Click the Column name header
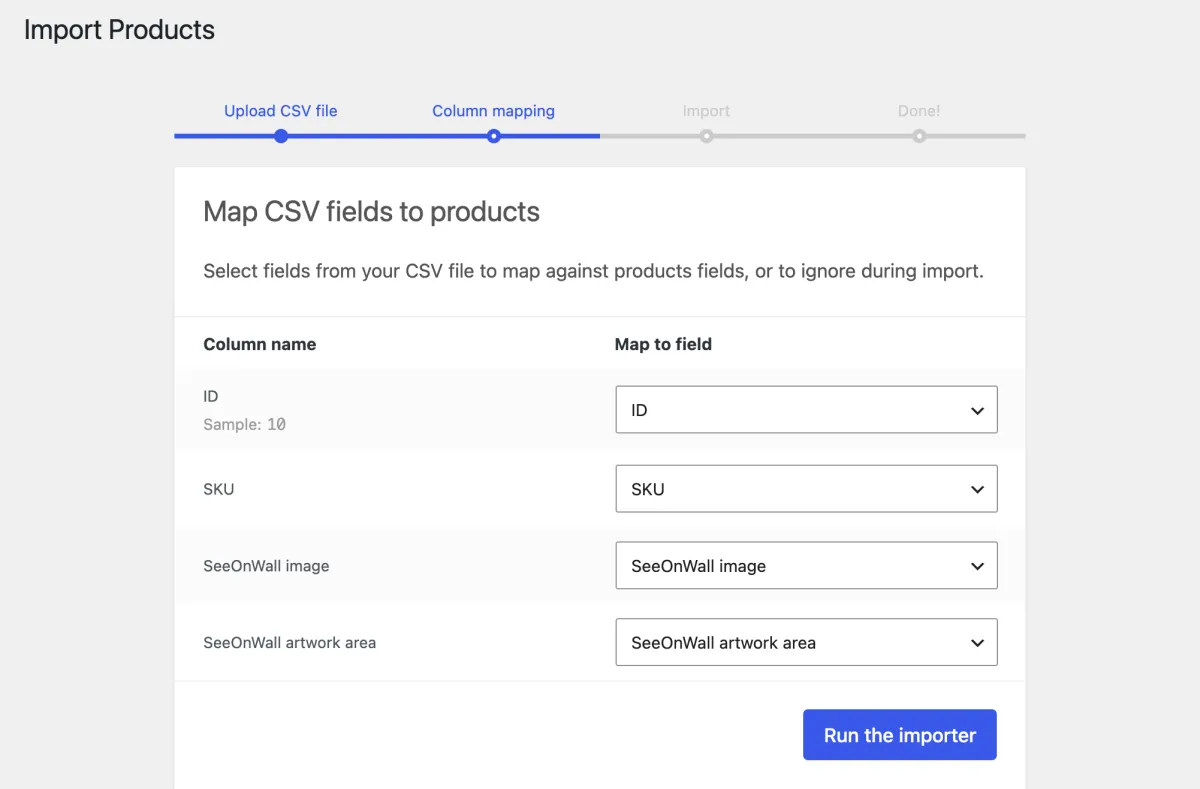 pos(260,344)
